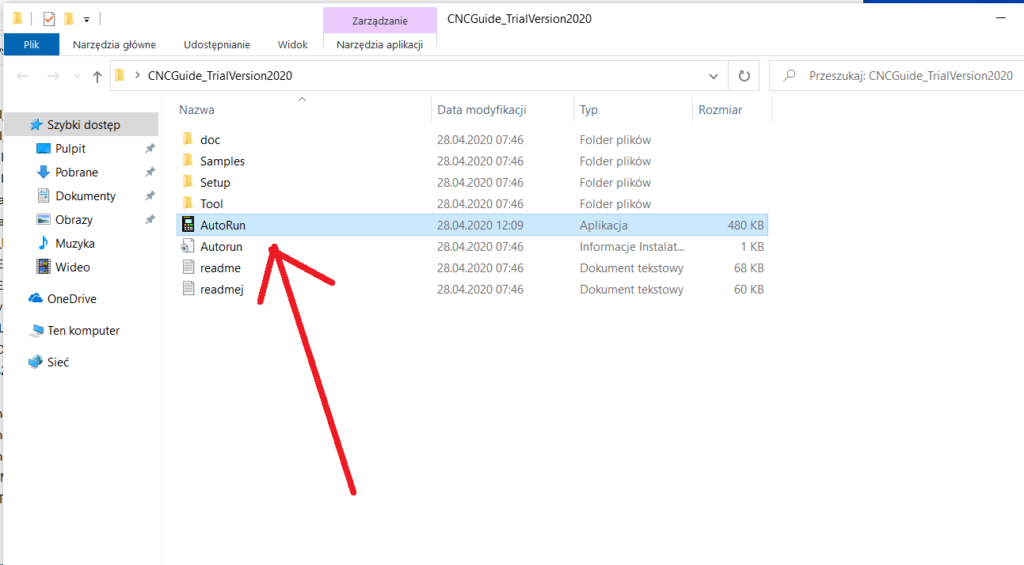
Task: Click the "68 KB" size cell
Action: tap(748, 268)
